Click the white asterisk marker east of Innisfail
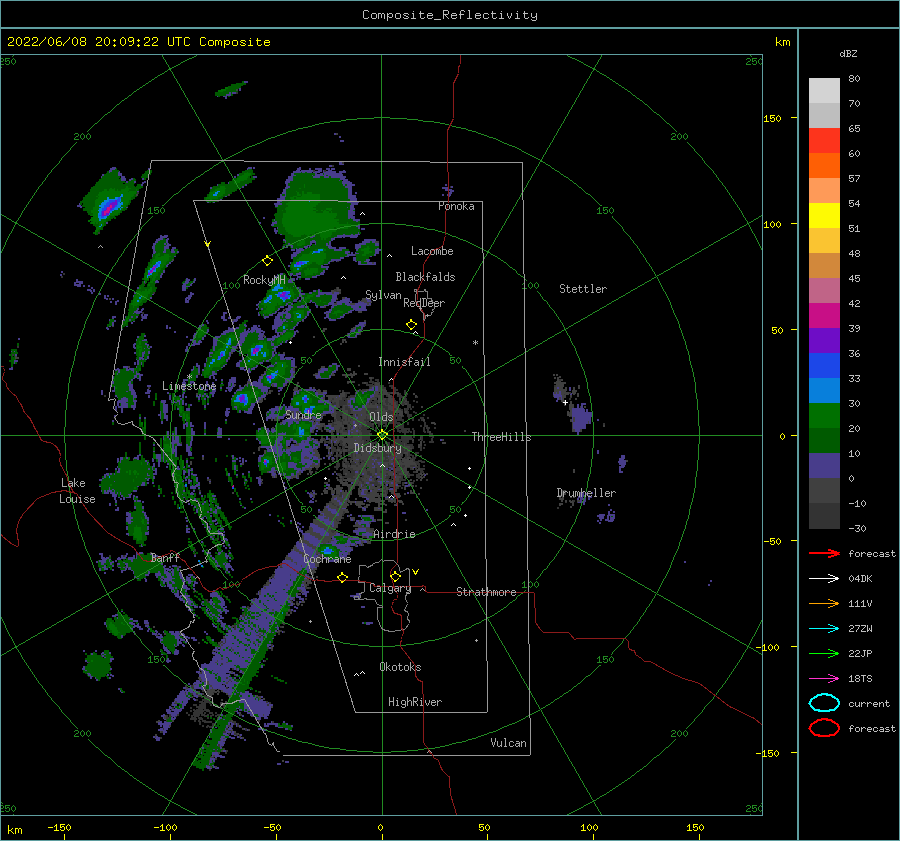The width and height of the screenshot is (900, 841). [x=475, y=343]
